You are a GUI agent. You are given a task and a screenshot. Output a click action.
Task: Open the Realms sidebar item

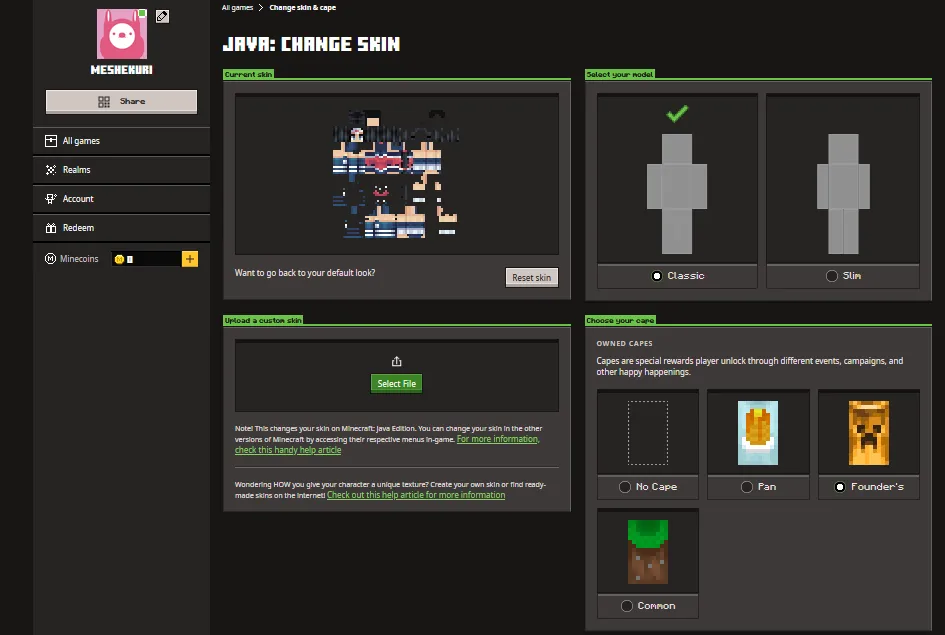pyautogui.click(x=122, y=170)
